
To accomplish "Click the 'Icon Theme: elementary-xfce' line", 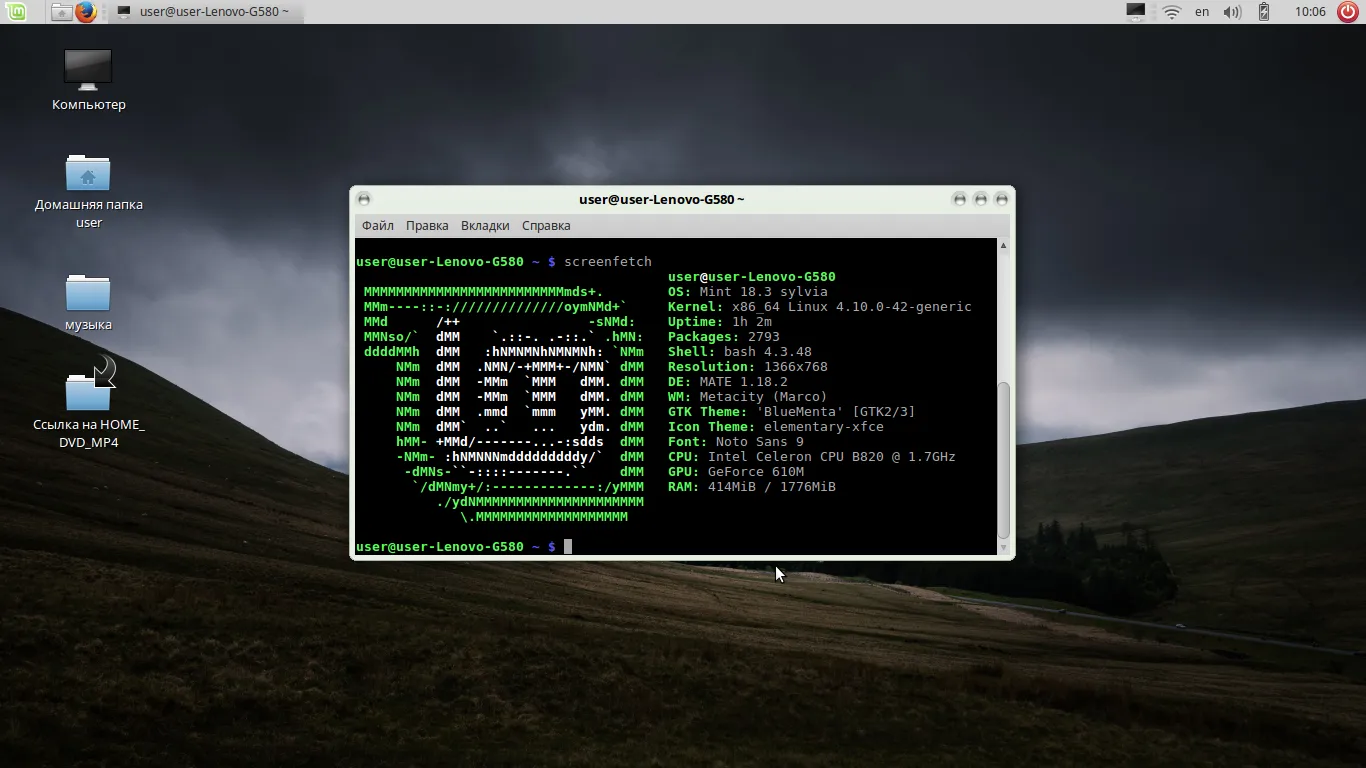I will (776, 427).
